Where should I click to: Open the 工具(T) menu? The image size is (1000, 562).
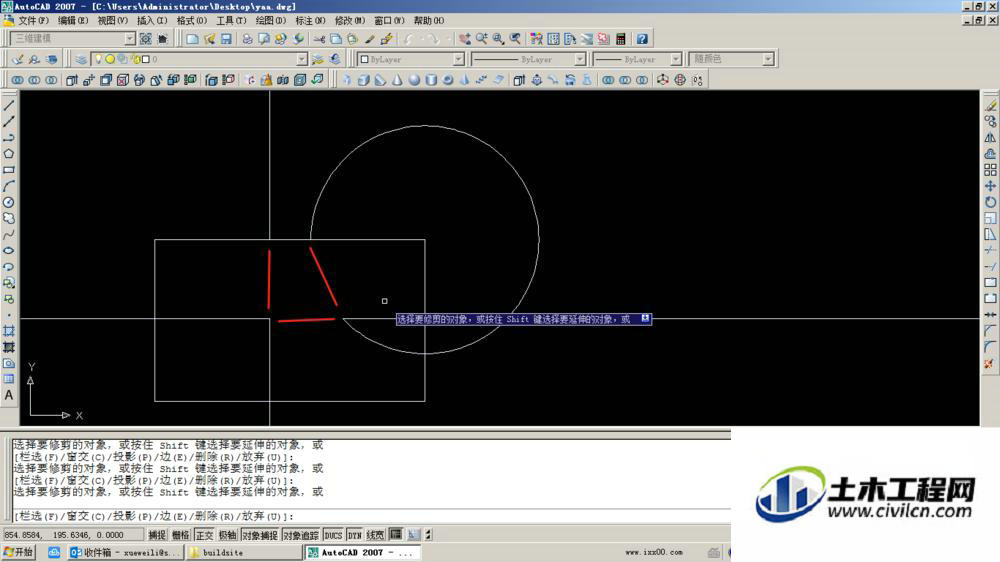[x=231, y=20]
